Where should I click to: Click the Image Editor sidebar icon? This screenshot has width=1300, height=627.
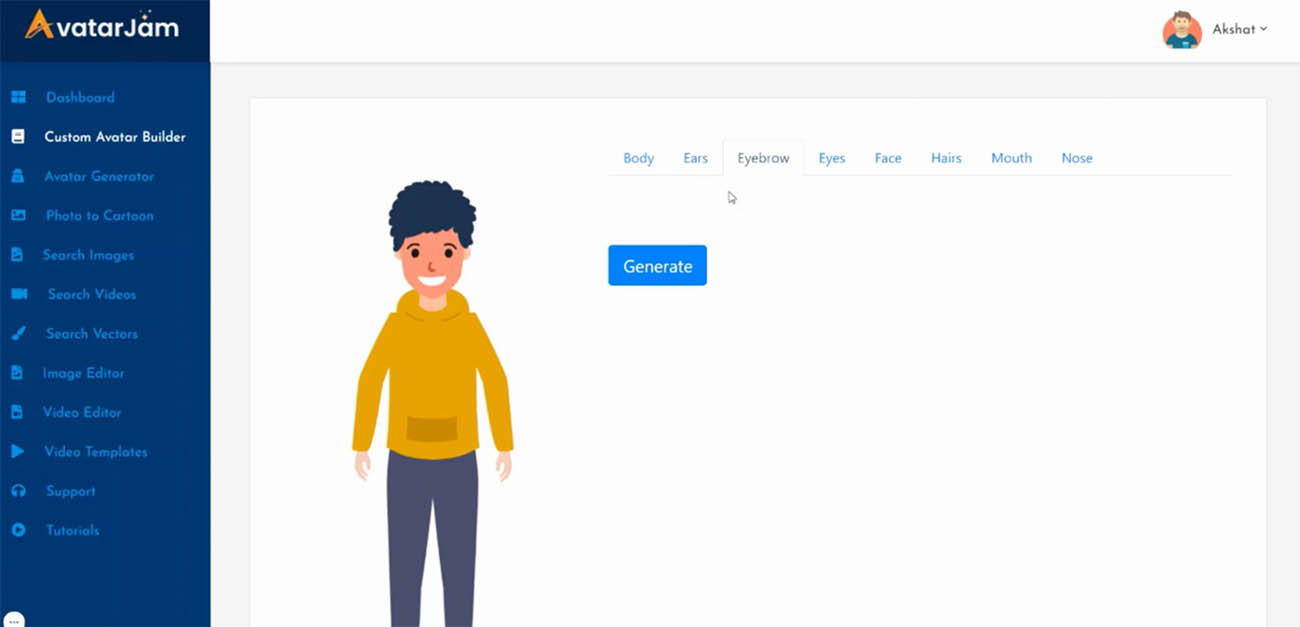(x=17, y=373)
